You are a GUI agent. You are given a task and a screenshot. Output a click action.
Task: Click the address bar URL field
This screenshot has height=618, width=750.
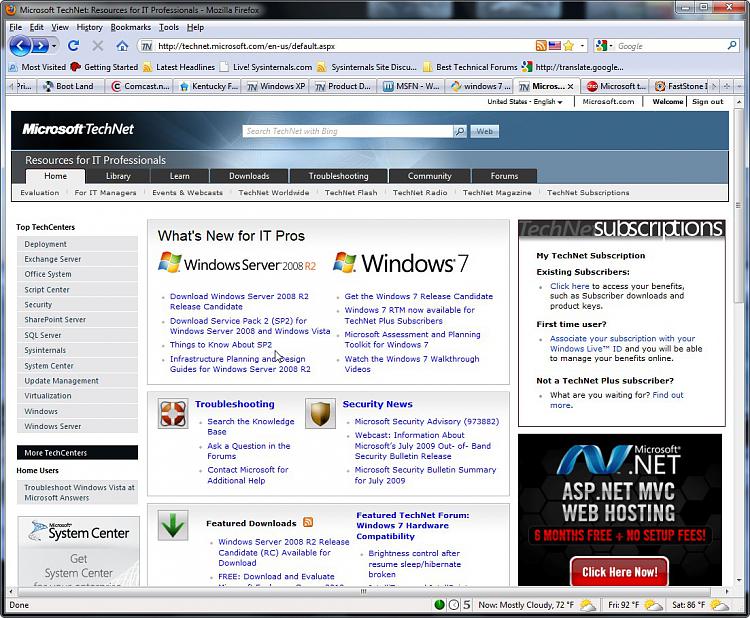click(344, 46)
